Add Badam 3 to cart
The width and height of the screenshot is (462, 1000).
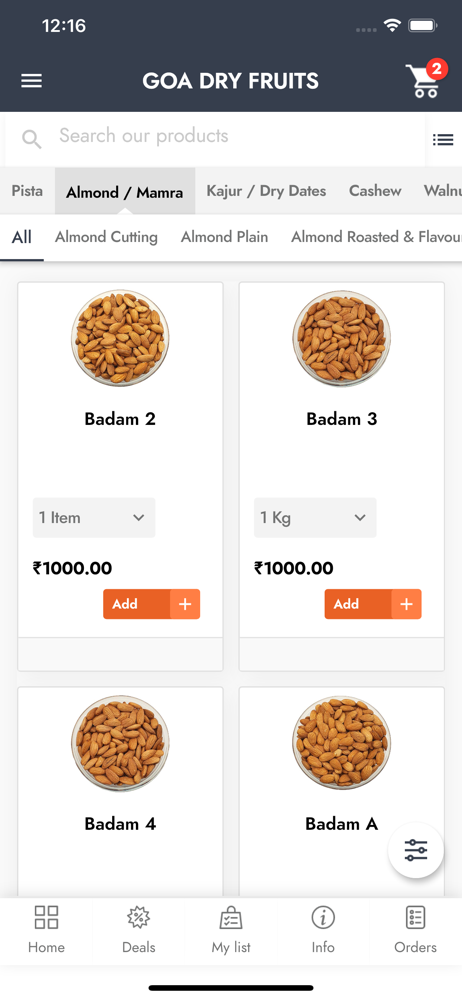(373, 604)
